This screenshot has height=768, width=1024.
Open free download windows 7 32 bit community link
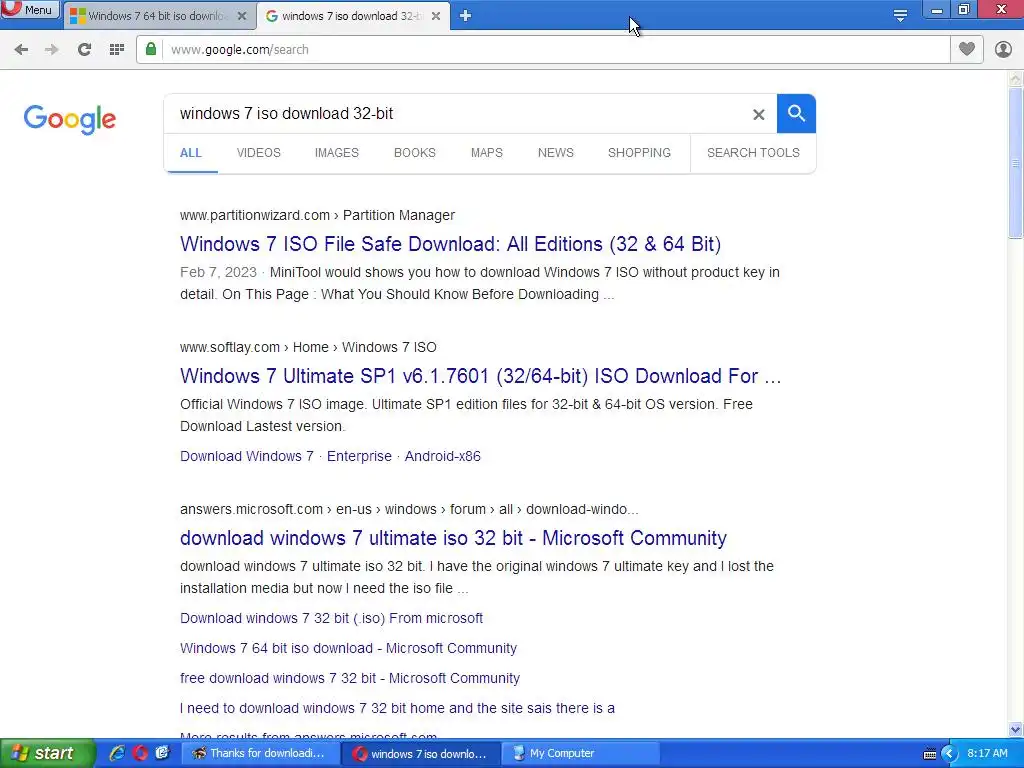[x=350, y=679]
